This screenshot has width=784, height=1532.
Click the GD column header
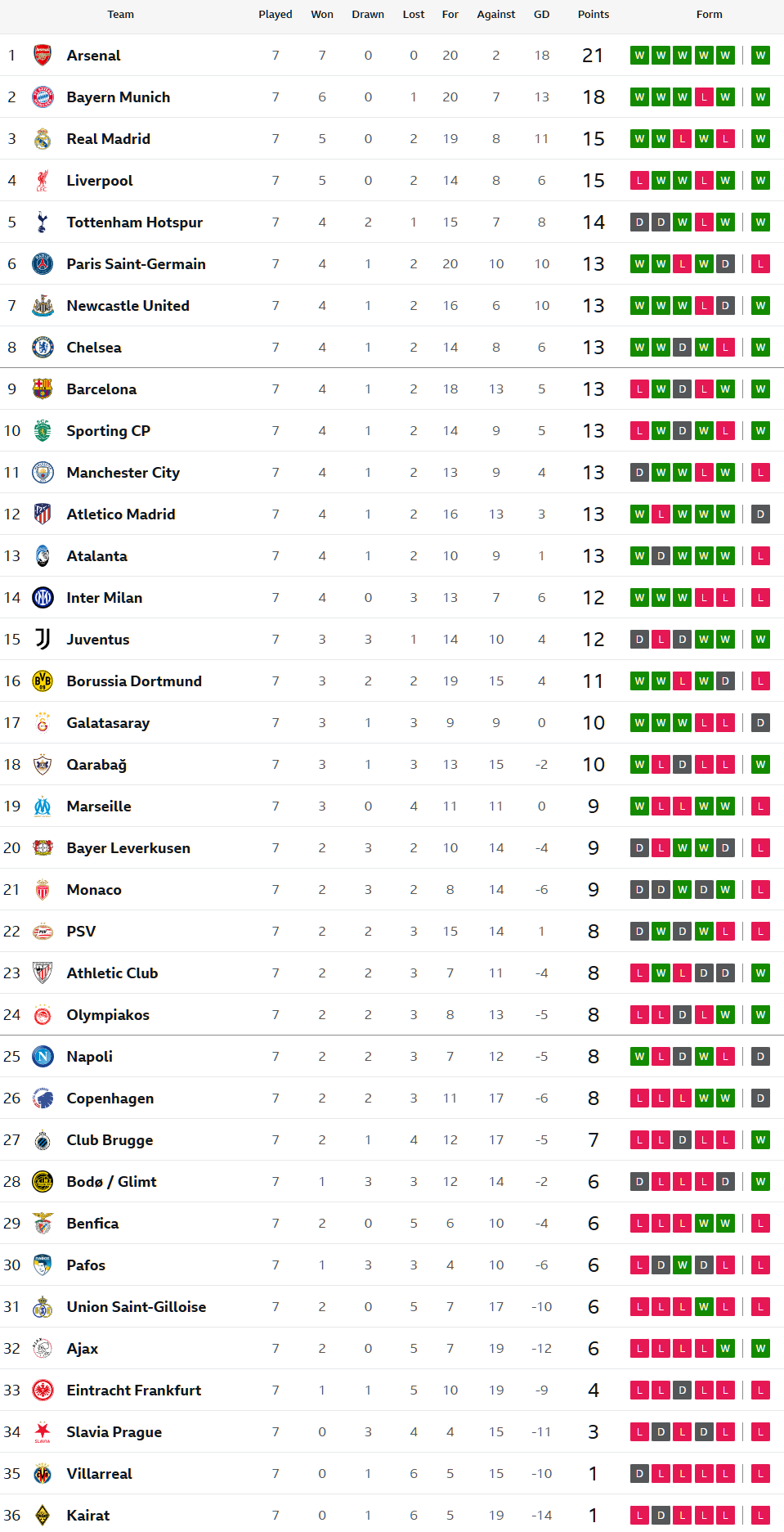pyautogui.click(x=542, y=15)
